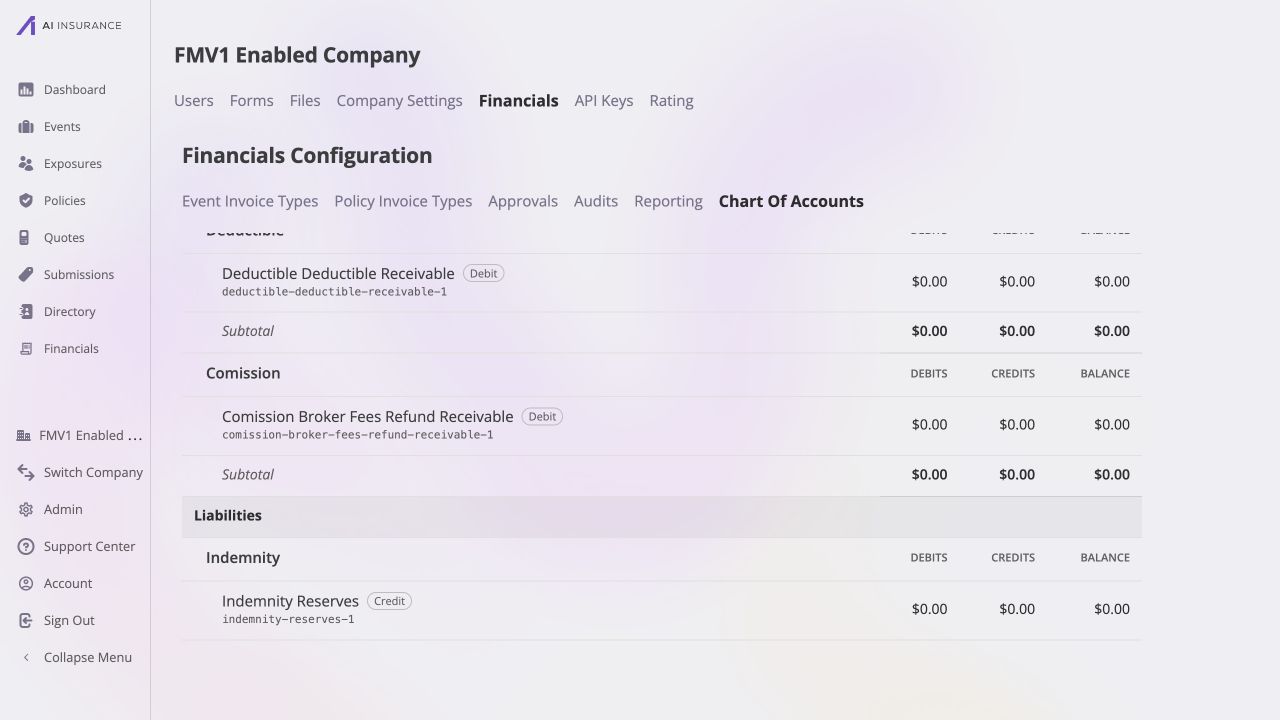Switch to the Users tab
Viewport: 1280px width, 720px height.
coord(194,101)
